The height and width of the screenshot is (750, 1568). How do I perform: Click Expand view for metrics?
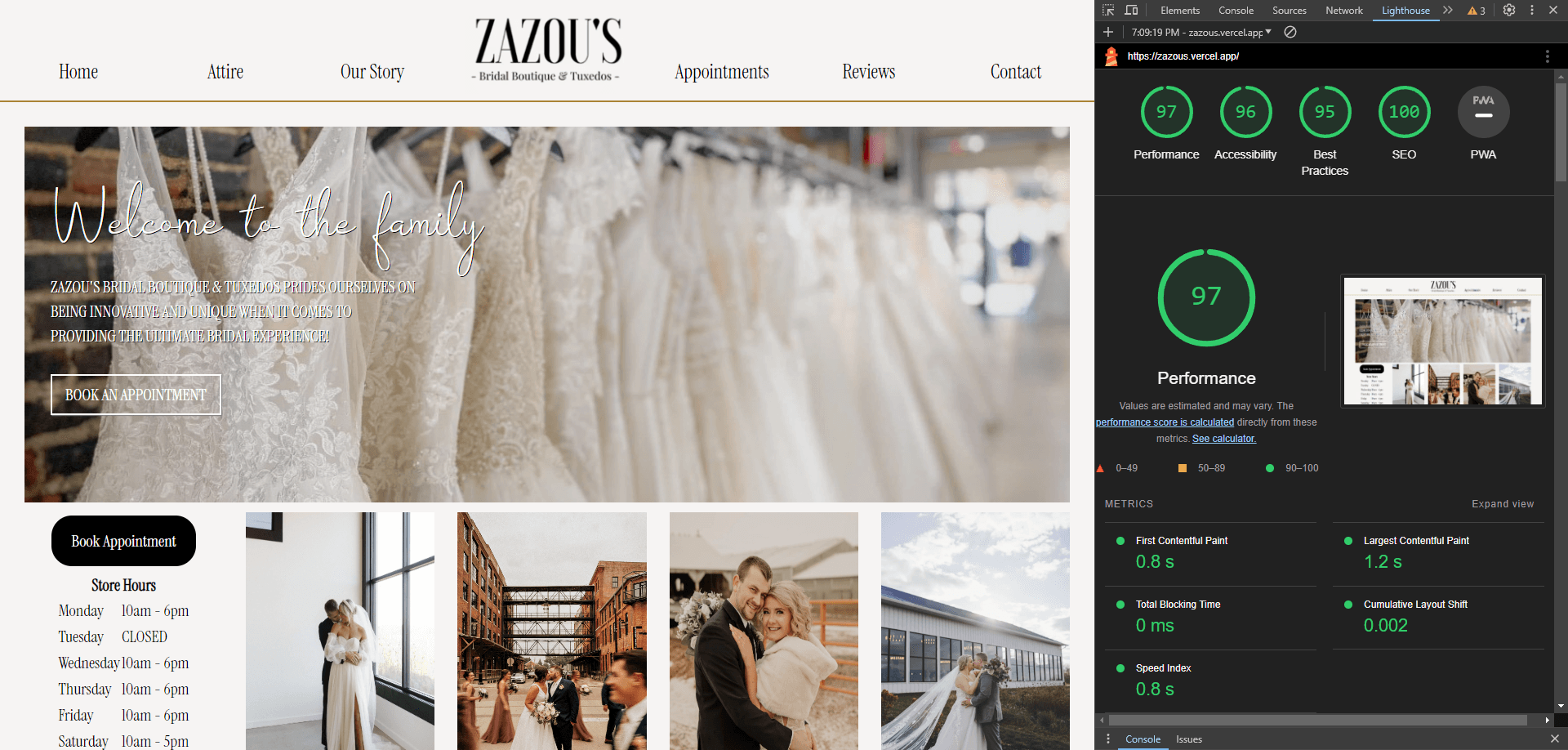tap(1503, 504)
